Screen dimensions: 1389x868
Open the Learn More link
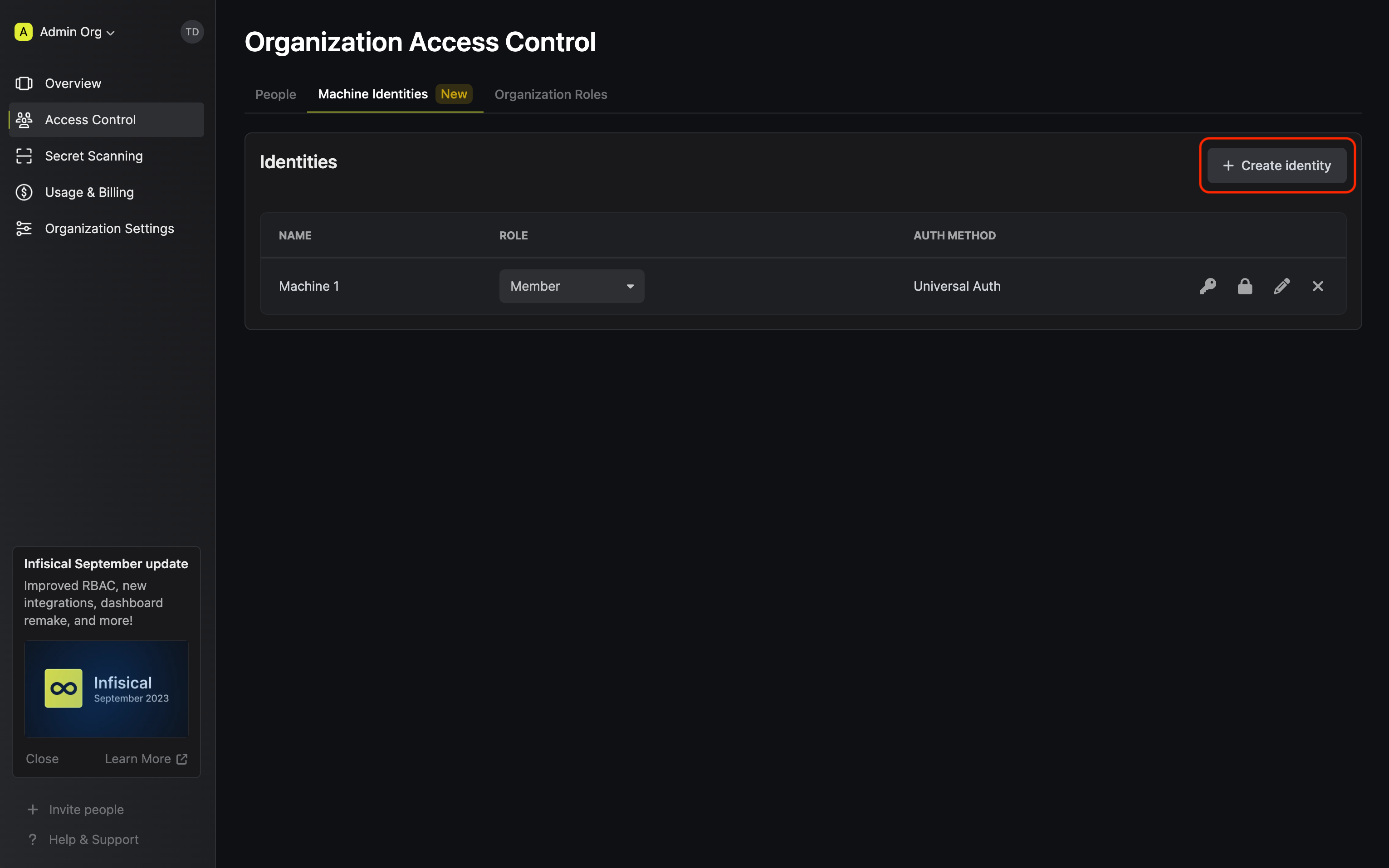tap(146, 758)
